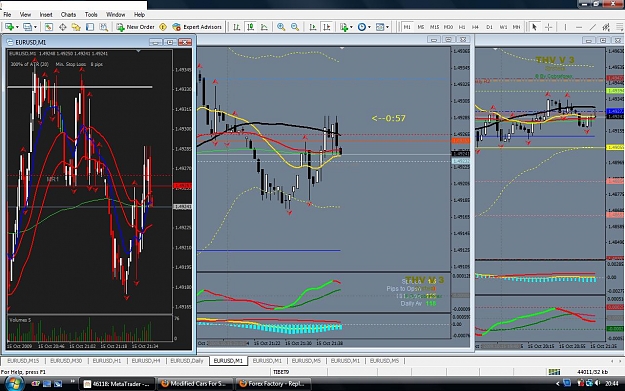
Task: Enable the W1 timeframe button
Action: (x=503, y=27)
